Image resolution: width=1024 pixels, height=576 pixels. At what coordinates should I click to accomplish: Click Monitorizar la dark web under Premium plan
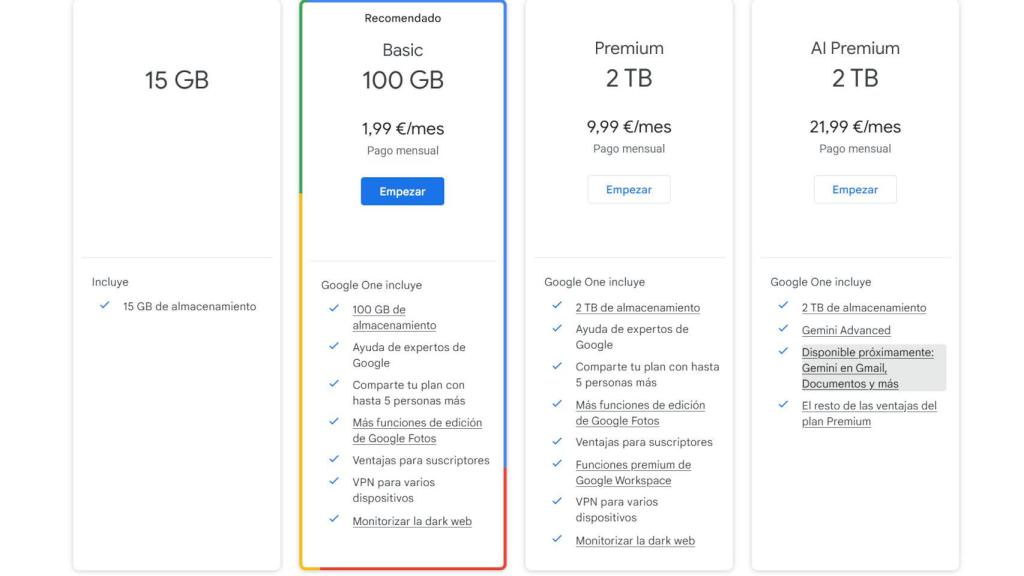pos(635,540)
